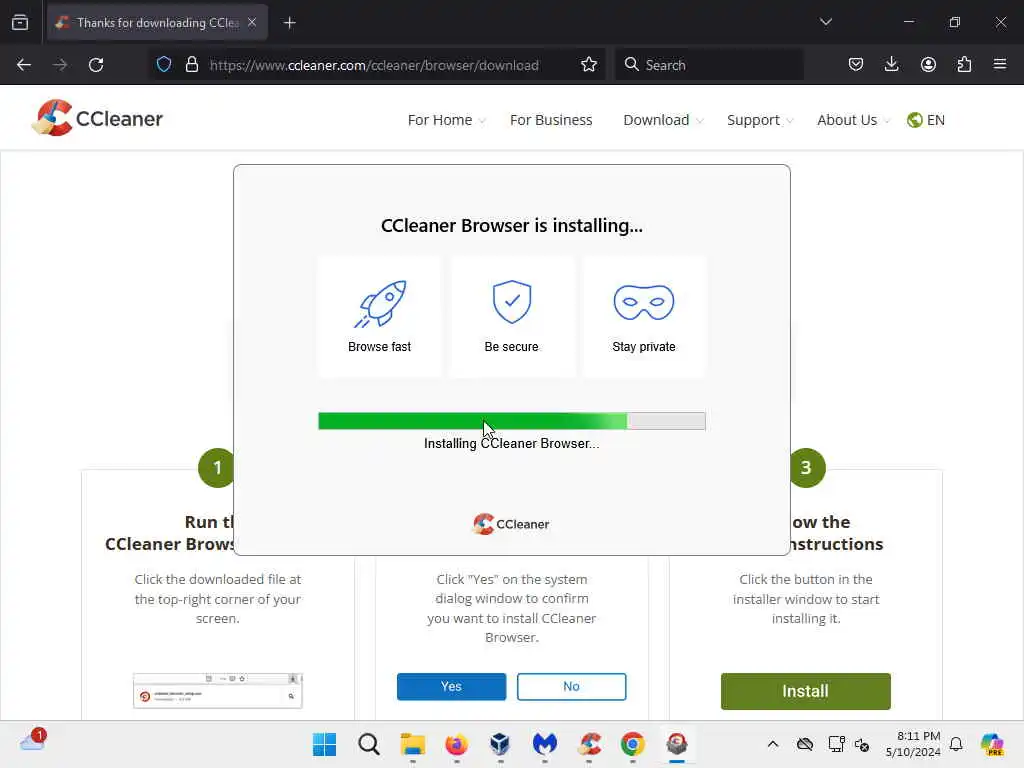Click the Stay private mask icon
1024x768 pixels.
point(644,302)
